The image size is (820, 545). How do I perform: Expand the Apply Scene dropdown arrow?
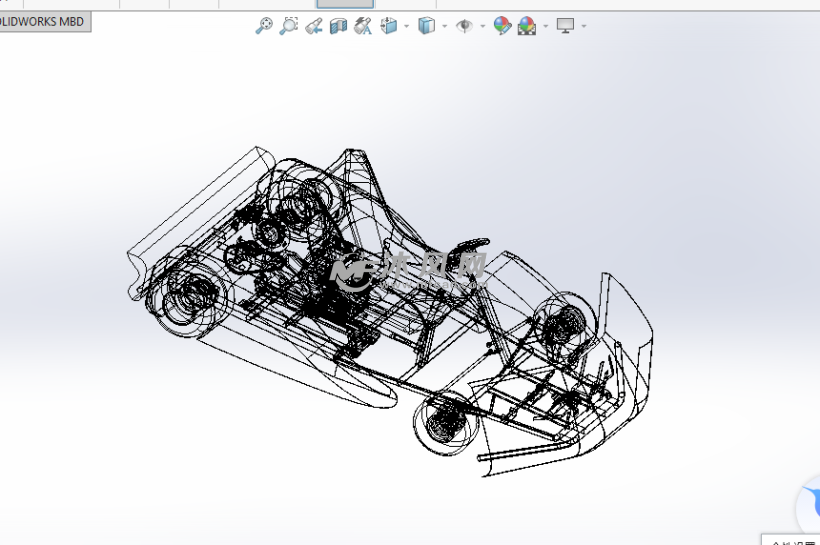coord(545,26)
